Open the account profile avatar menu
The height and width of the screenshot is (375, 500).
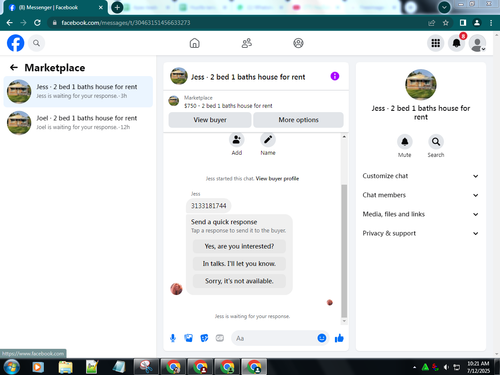(x=477, y=43)
